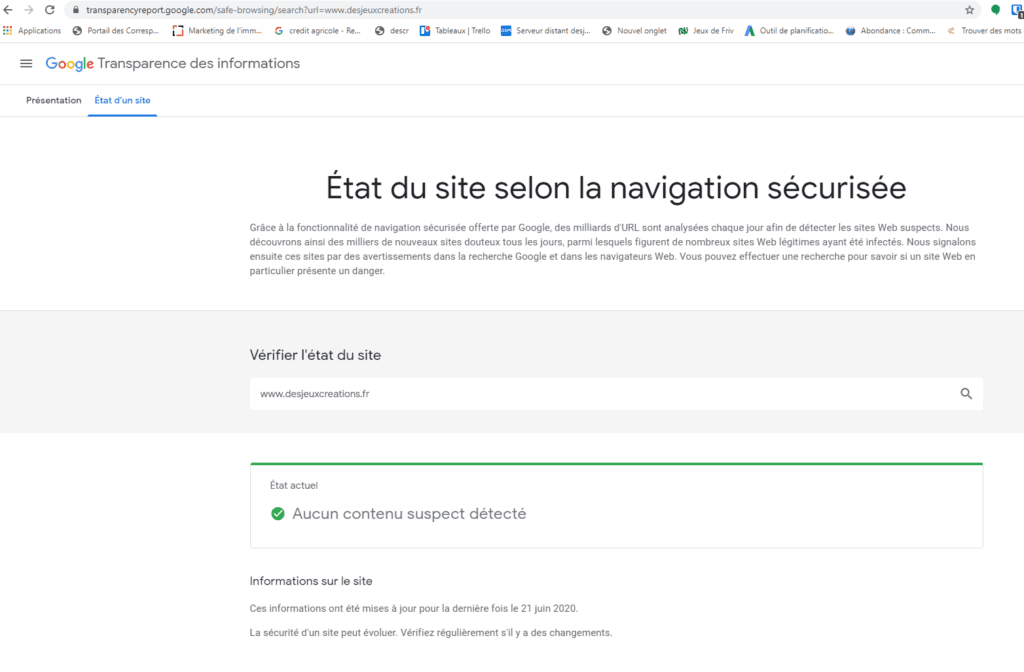
Task: Open the Jeux de Friv bookmark
Action: (706, 31)
